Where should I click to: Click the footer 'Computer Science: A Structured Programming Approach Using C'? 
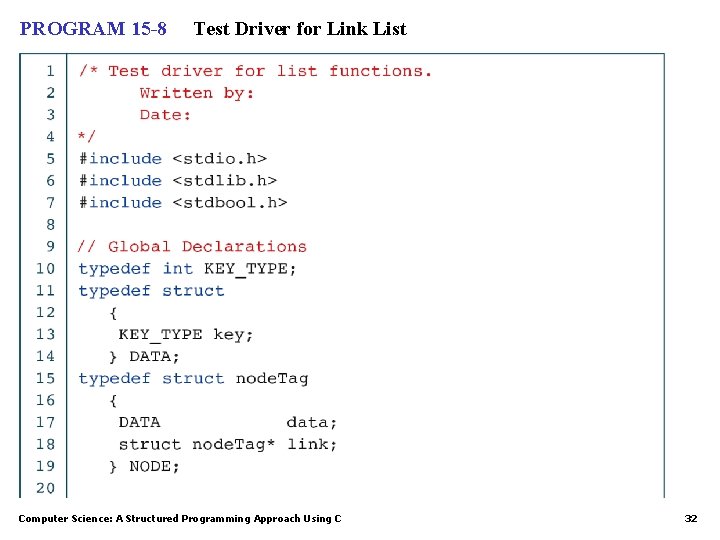pyautogui.click(x=180, y=519)
